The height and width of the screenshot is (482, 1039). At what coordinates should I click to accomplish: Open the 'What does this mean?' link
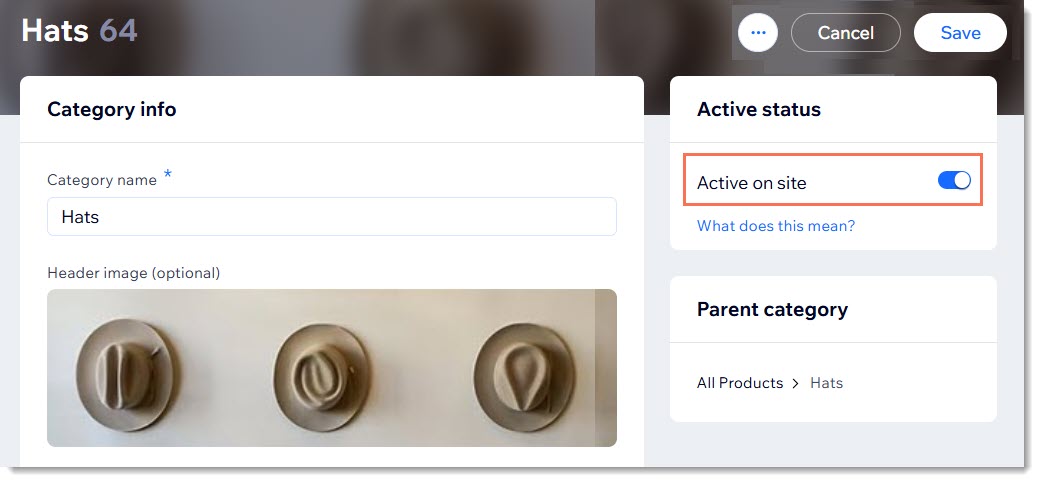776,226
